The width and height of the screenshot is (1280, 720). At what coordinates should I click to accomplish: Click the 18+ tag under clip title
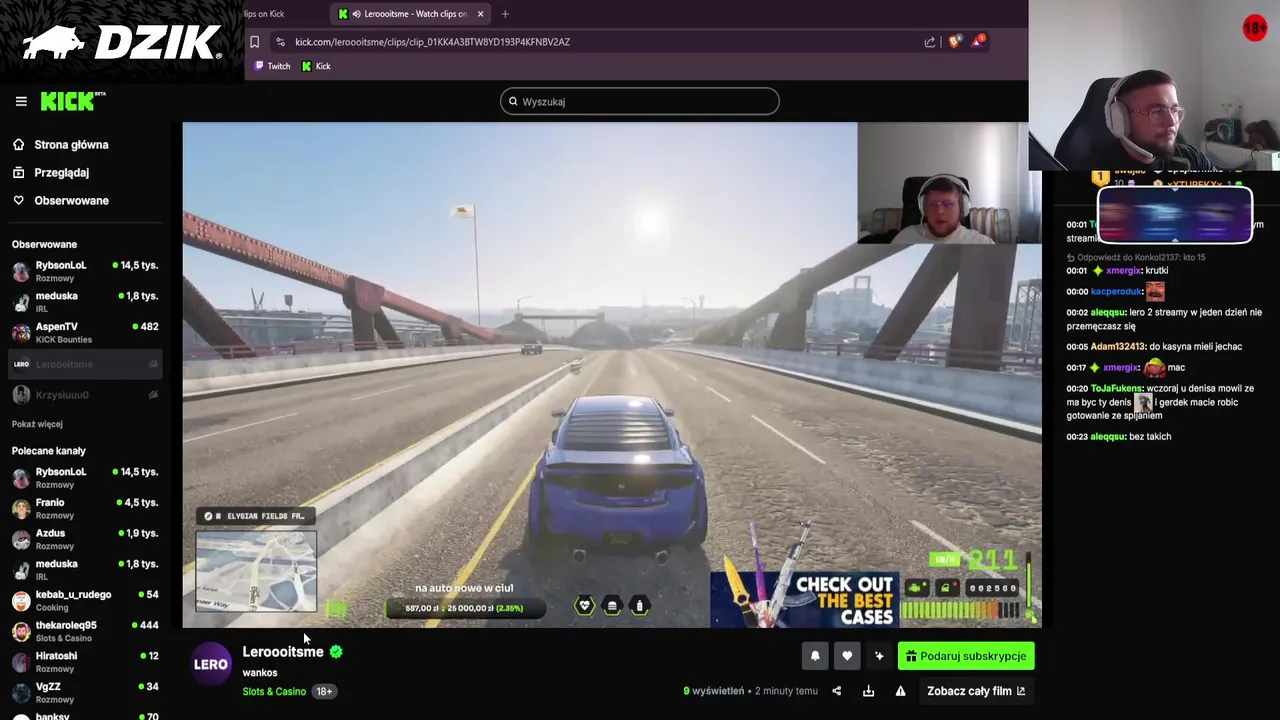324,691
